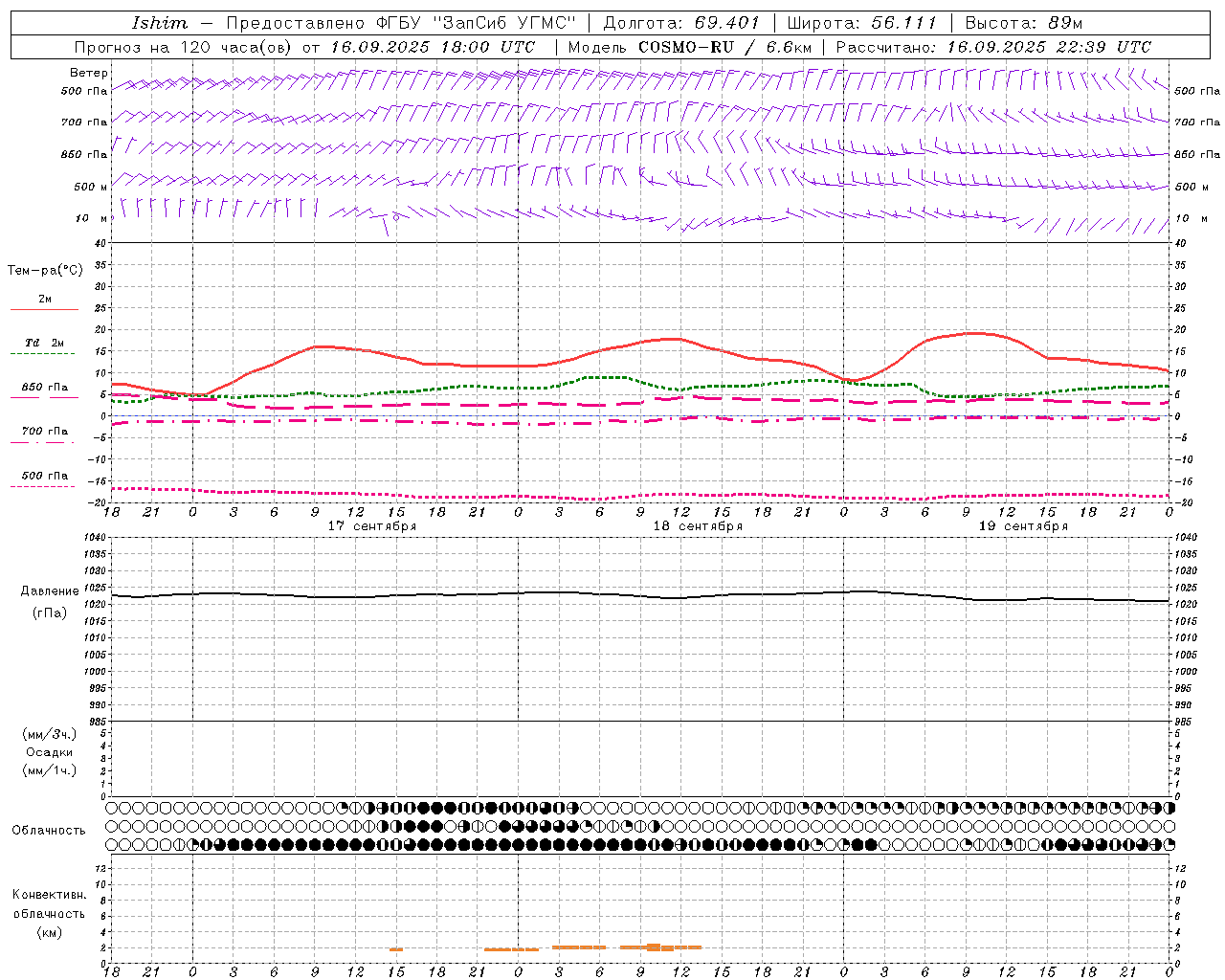Screen dimensions: 1225x980
Task: Click the 17 сентября date label
Action: pos(372,526)
